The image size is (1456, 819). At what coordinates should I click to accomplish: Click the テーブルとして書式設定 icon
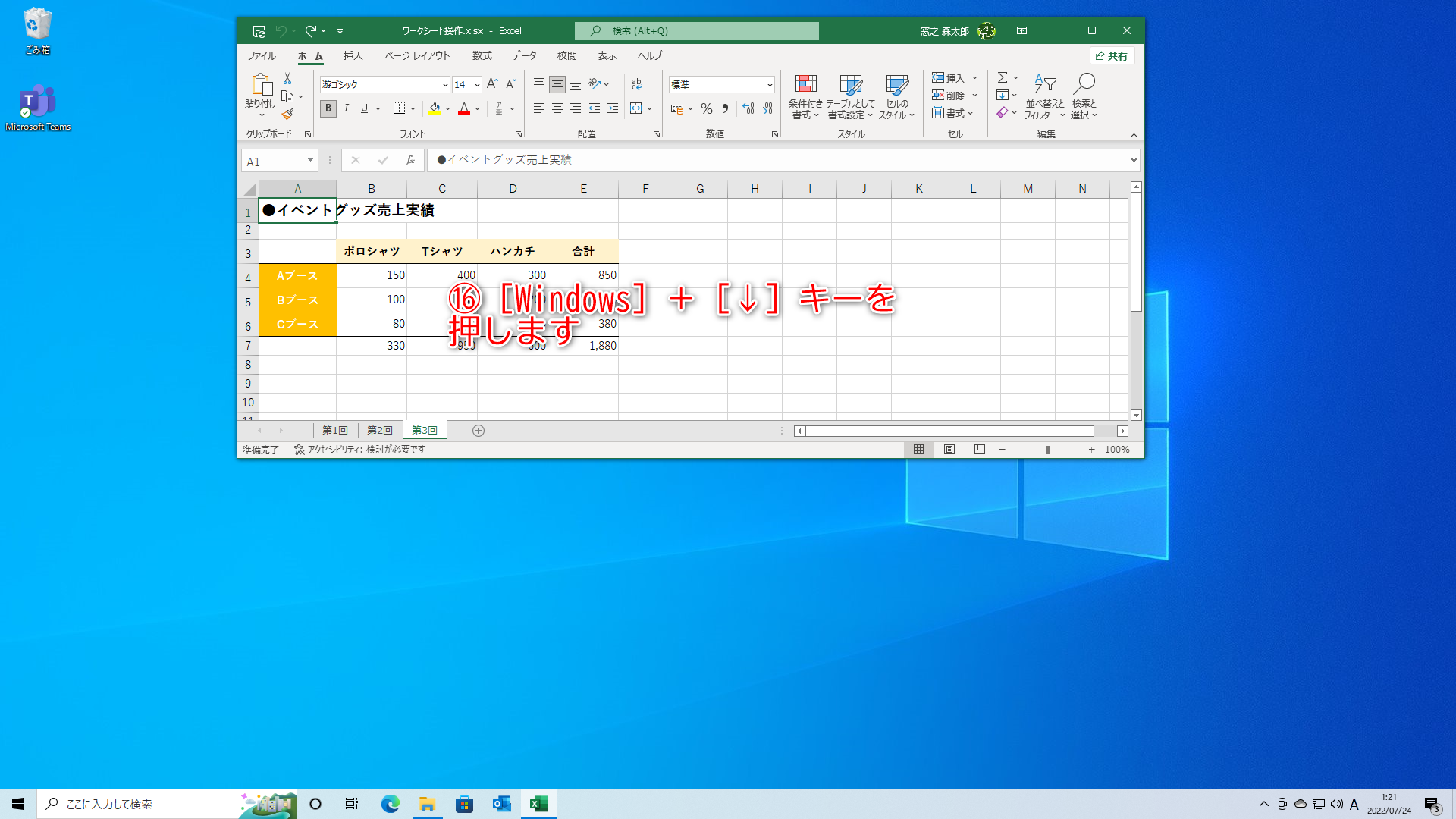tap(851, 95)
